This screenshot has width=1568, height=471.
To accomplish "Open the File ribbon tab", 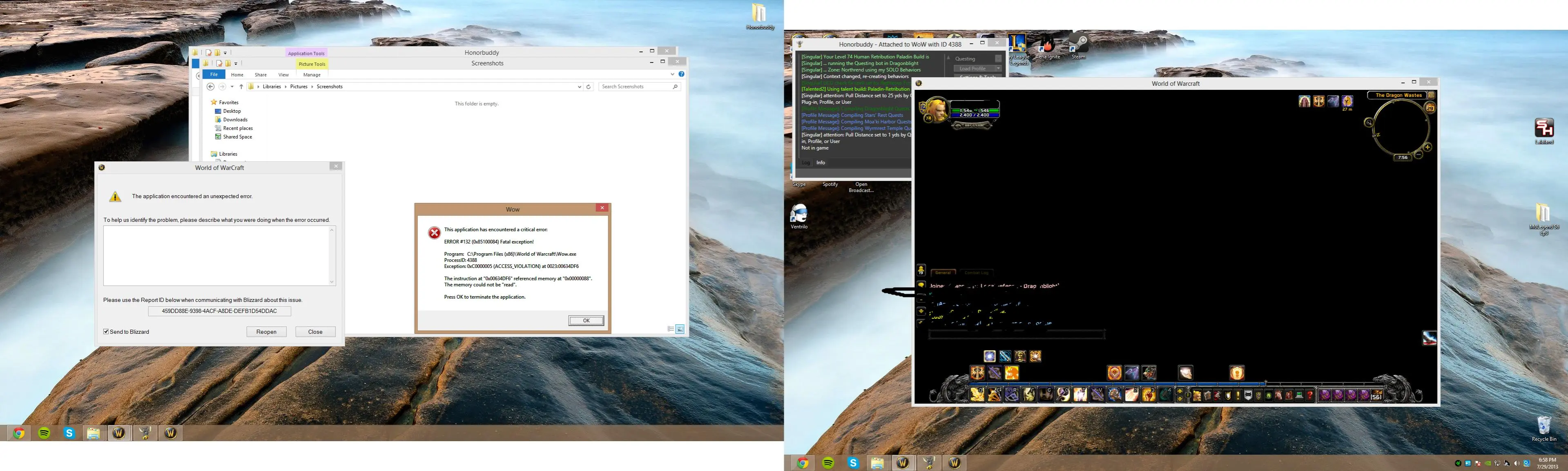I will pos(214,74).
